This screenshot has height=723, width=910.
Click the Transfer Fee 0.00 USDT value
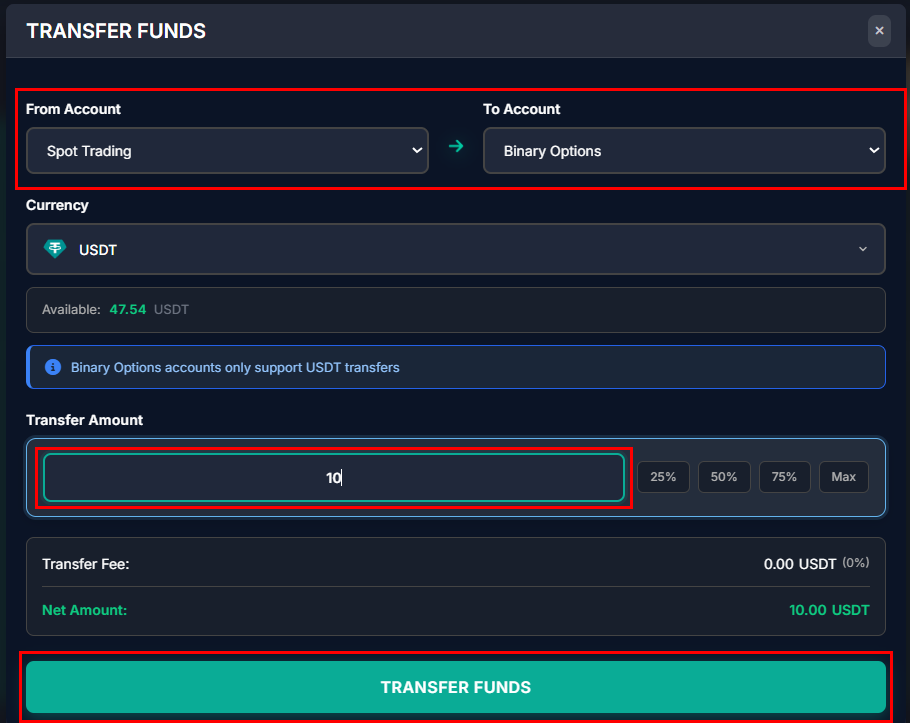(x=799, y=564)
